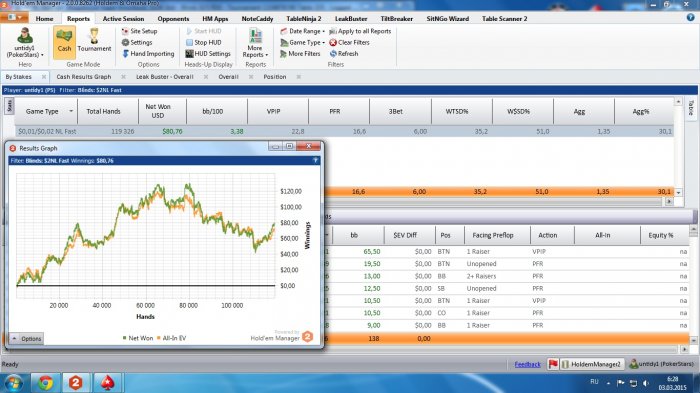
Task: Open the LeakBuster tab
Action: pyautogui.click(x=351, y=19)
